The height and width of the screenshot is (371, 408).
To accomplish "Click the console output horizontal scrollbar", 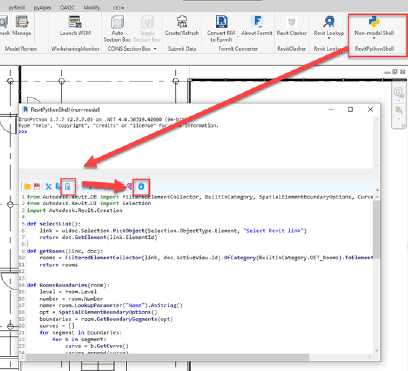I will [x=196, y=172].
